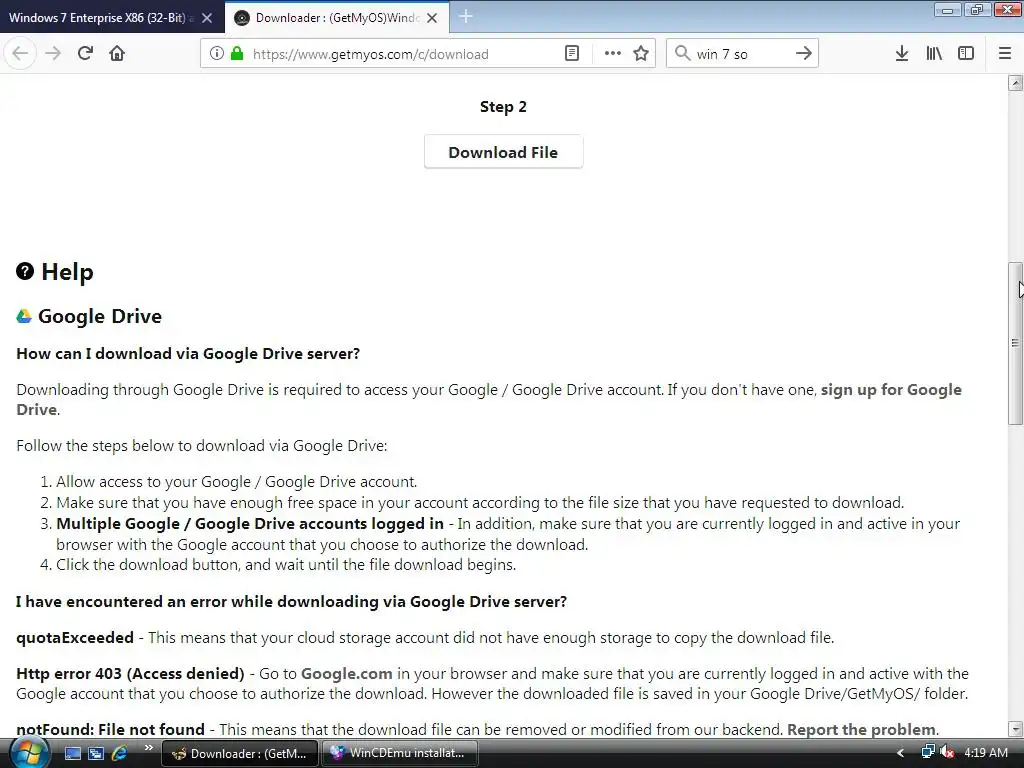The width and height of the screenshot is (1024, 768).
Task: Click the network tray icon
Action: pos(927,752)
